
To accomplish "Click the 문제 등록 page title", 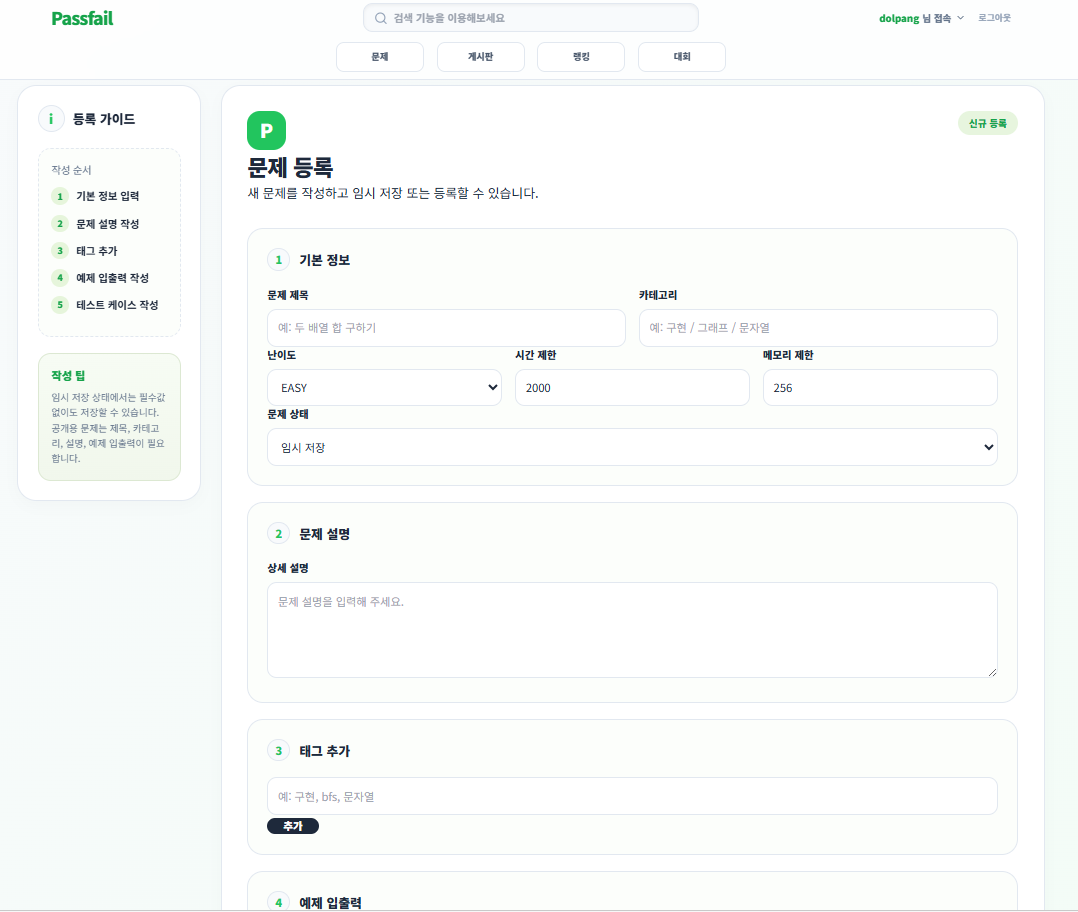I will coord(290,168).
